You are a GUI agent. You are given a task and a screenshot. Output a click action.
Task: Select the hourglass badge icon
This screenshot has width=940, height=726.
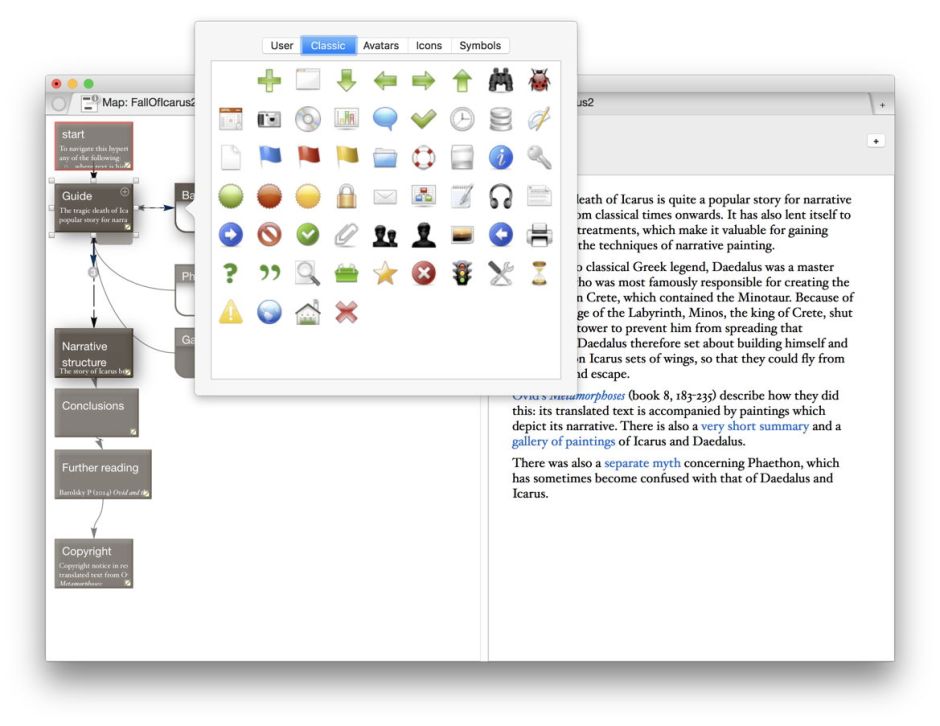(x=539, y=273)
